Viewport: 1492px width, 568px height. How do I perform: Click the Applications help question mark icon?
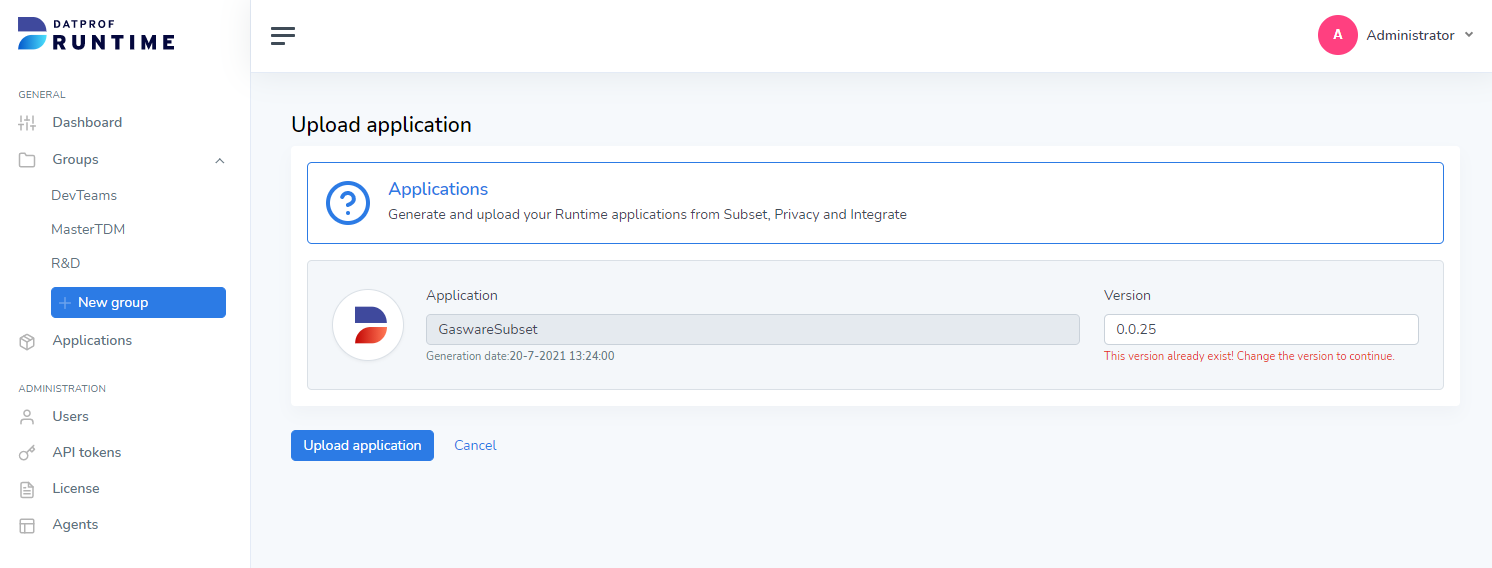(x=348, y=203)
